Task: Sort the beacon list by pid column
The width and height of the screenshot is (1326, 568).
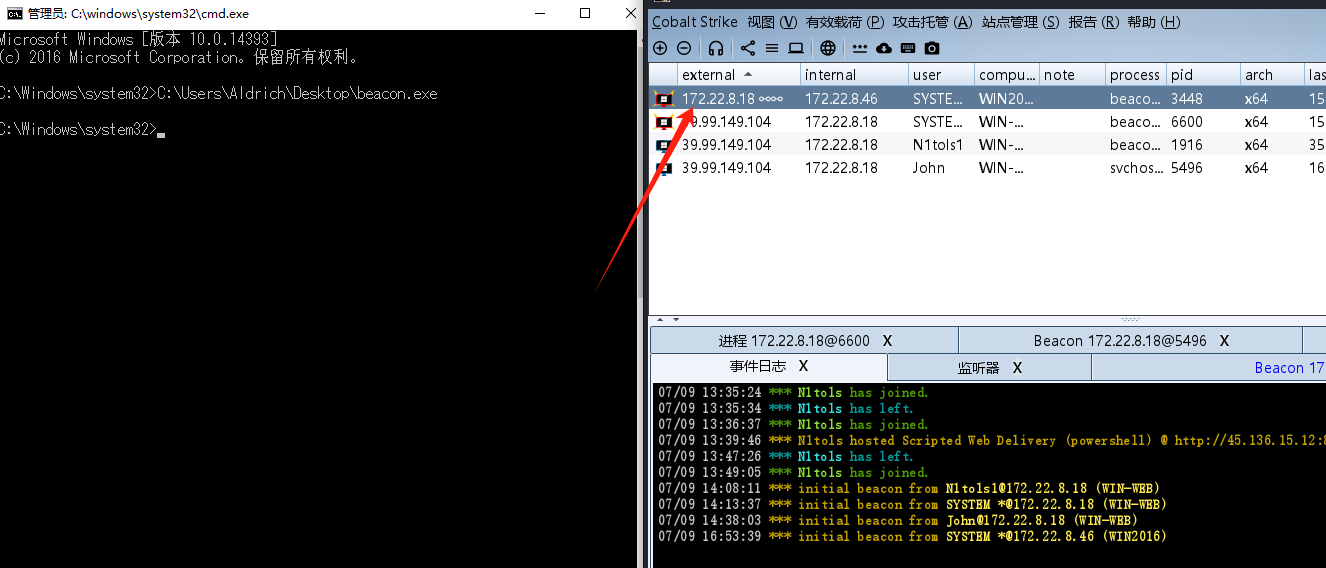Action: 1182,75
